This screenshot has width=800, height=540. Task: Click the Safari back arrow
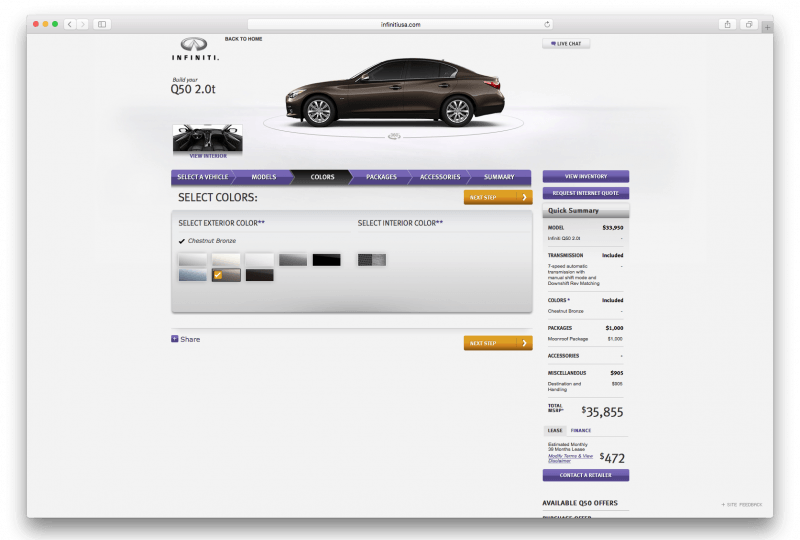pyautogui.click(x=70, y=24)
